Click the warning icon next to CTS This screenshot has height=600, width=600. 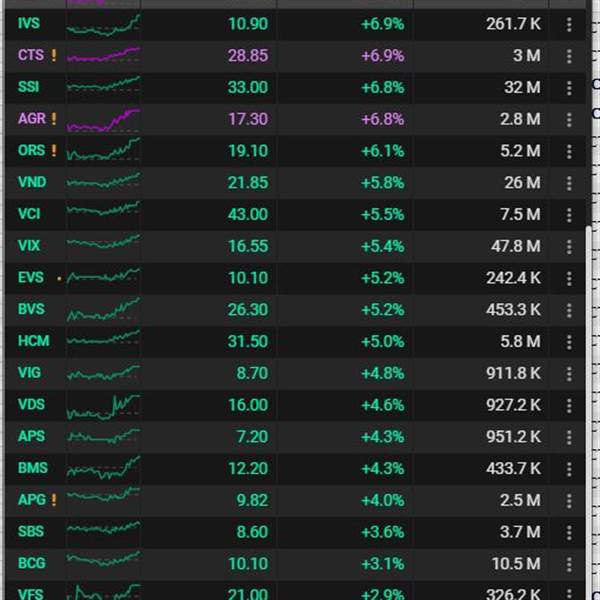coord(54,55)
